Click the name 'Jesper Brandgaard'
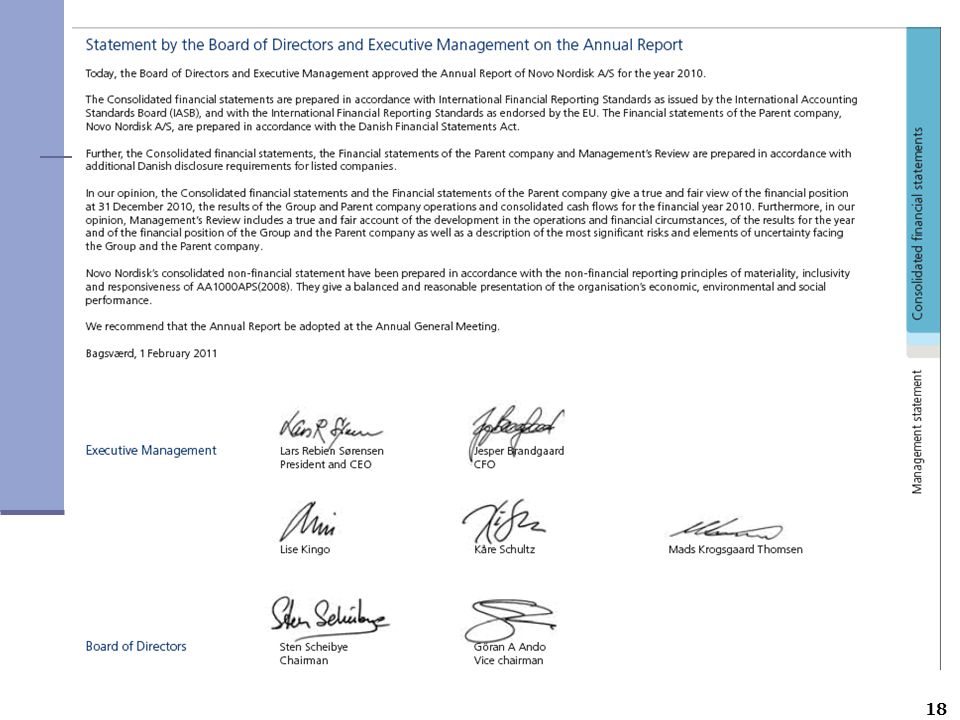This screenshot has width=960, height=720. point(519,451)
